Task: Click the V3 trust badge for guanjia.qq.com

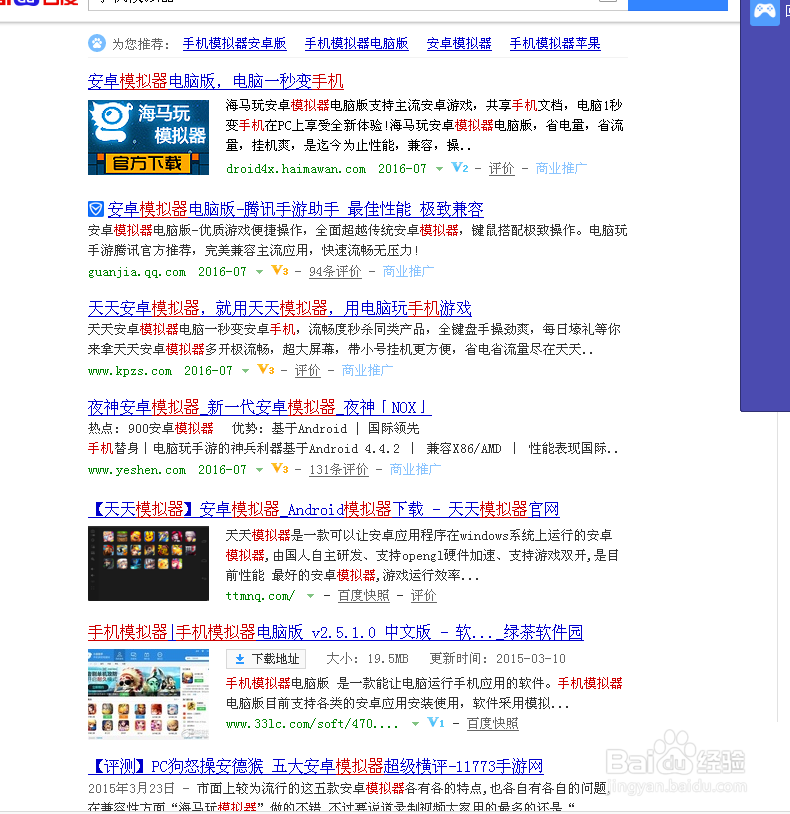Action: point(280,270)
